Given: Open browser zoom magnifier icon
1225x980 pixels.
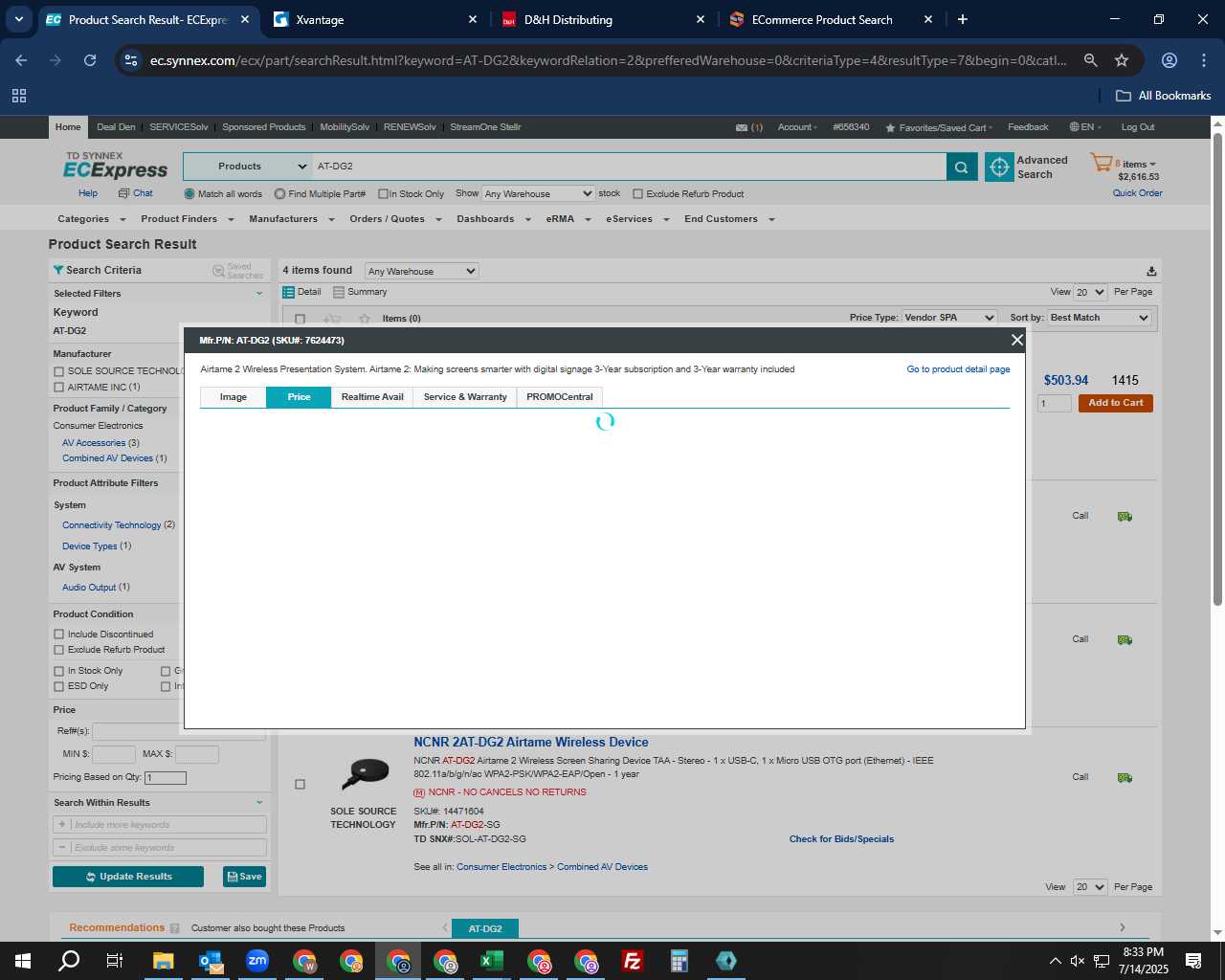Looking at the screenshot, I should pos(1090,60).
